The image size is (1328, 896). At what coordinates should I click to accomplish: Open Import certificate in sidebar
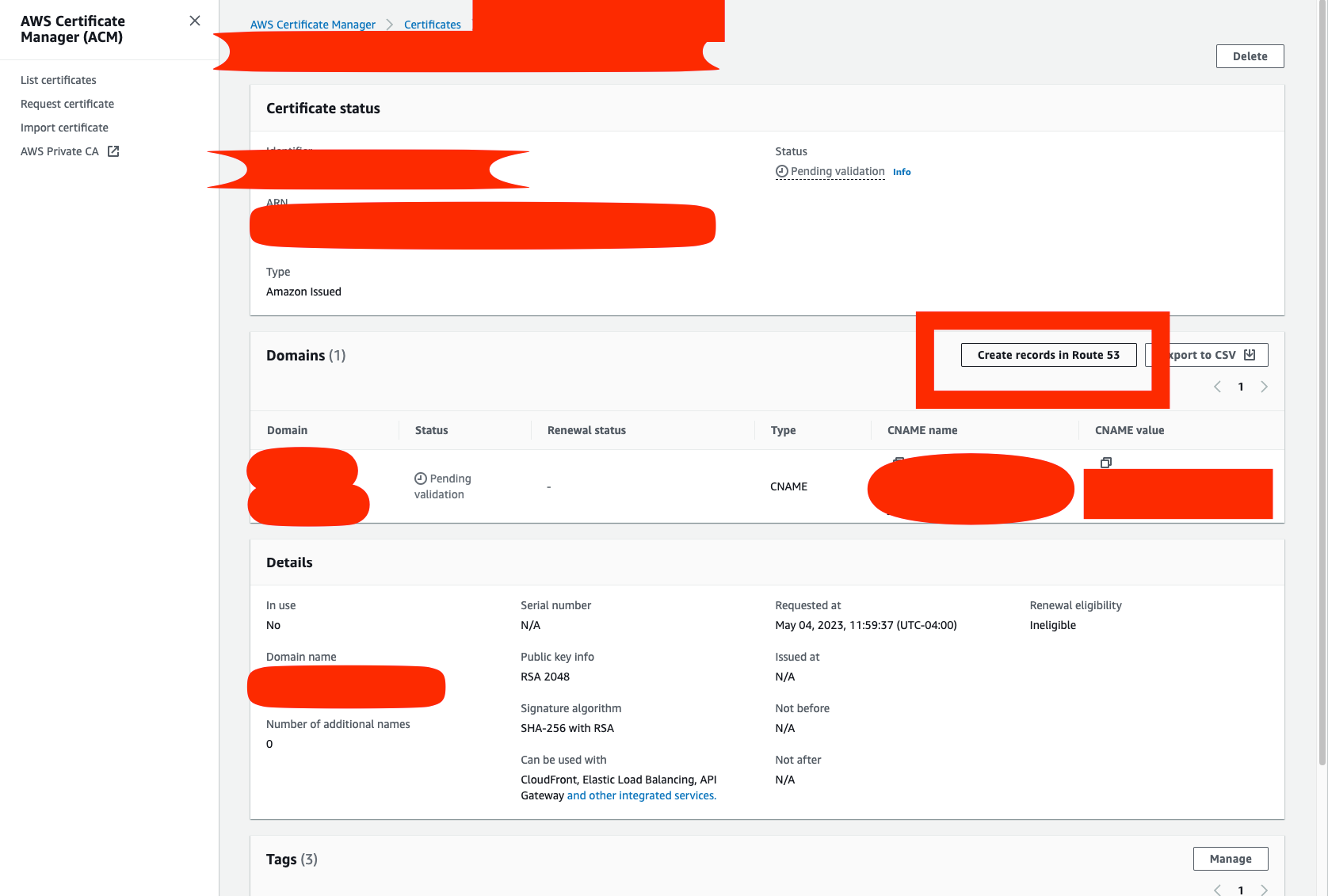click(x=64, y=128)
